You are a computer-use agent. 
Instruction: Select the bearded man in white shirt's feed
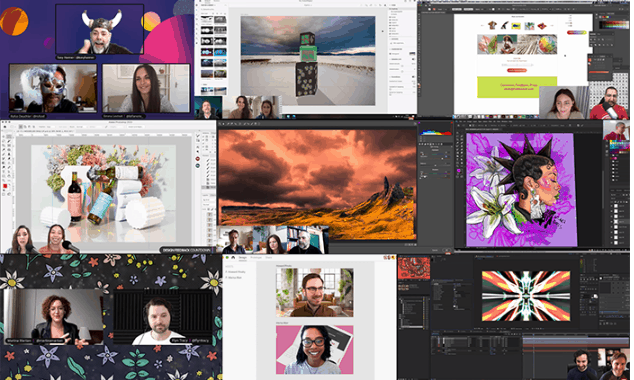[163, 318]
